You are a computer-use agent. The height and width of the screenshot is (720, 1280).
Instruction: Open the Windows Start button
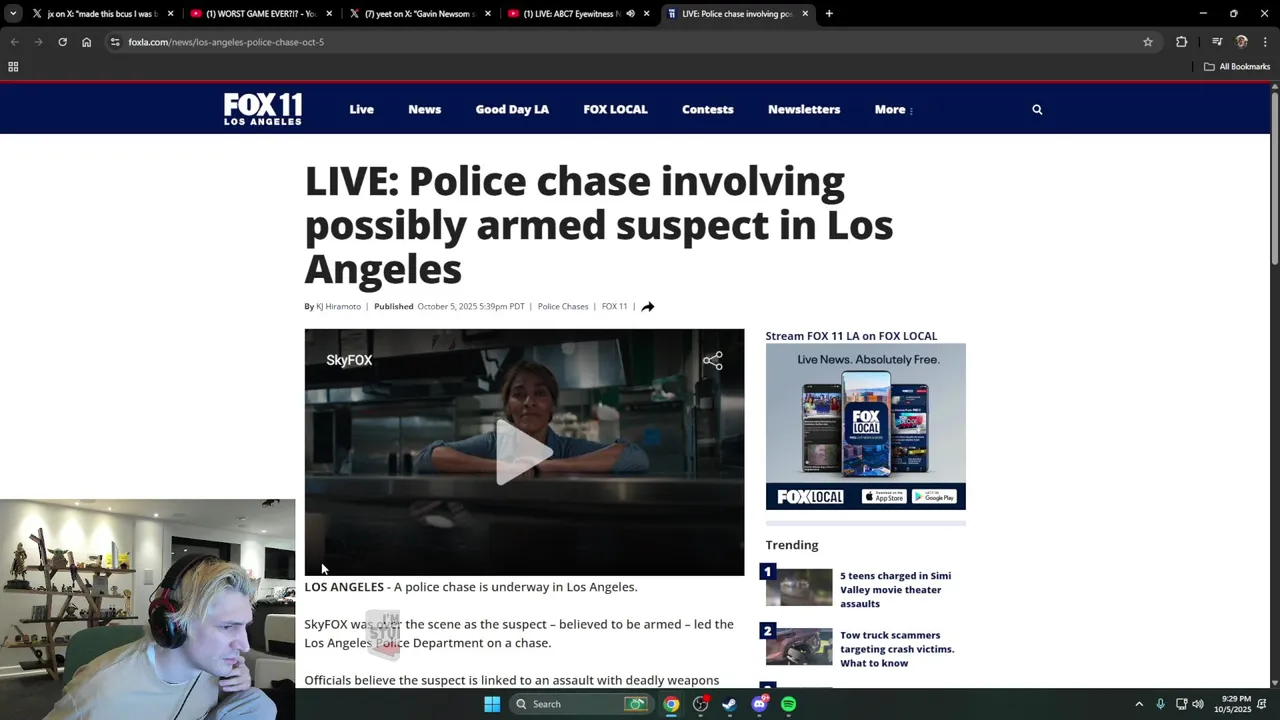pyautogui.click(x=492, y=704)
